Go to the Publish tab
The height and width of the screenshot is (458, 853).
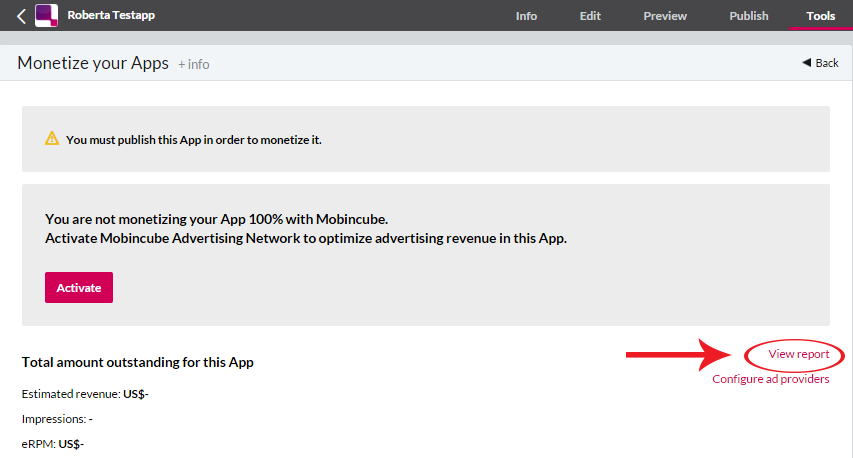pyautogui.click(x=749, y=16)
